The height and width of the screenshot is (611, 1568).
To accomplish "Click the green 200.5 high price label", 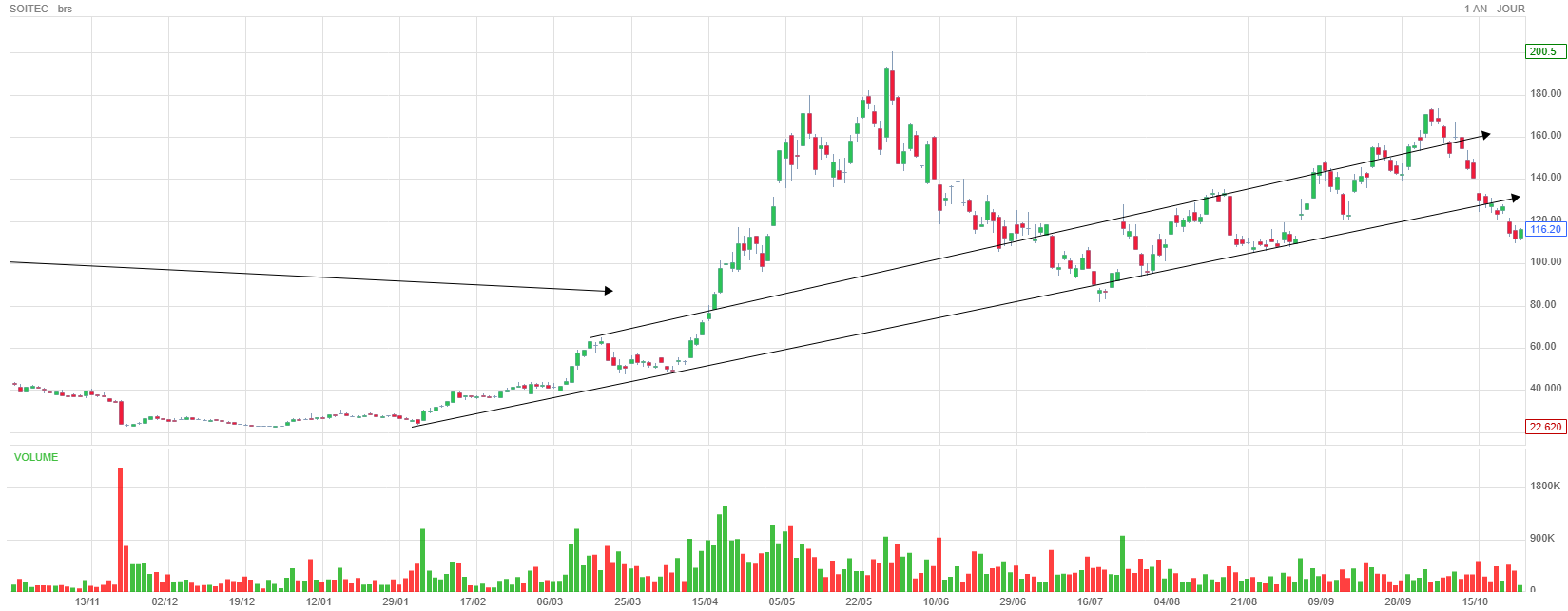I will 1544,51.
